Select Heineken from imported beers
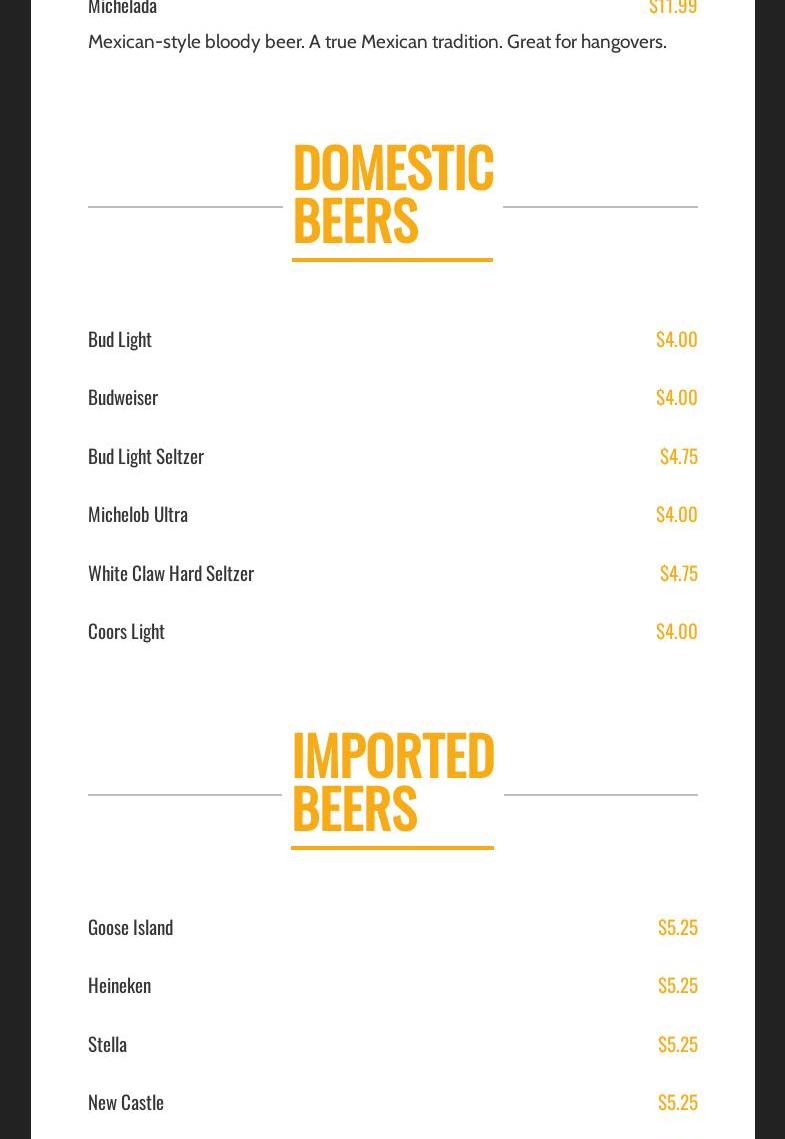 pos(119,985)
